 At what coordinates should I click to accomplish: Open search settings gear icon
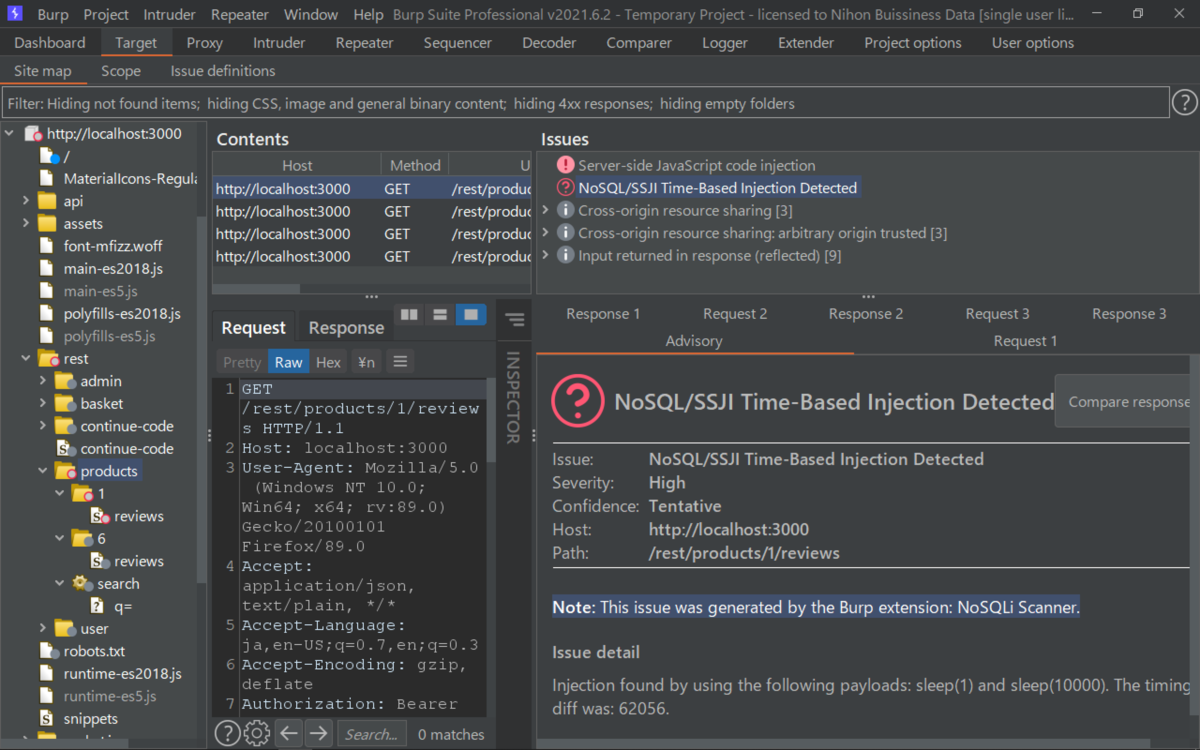(257, 733)
